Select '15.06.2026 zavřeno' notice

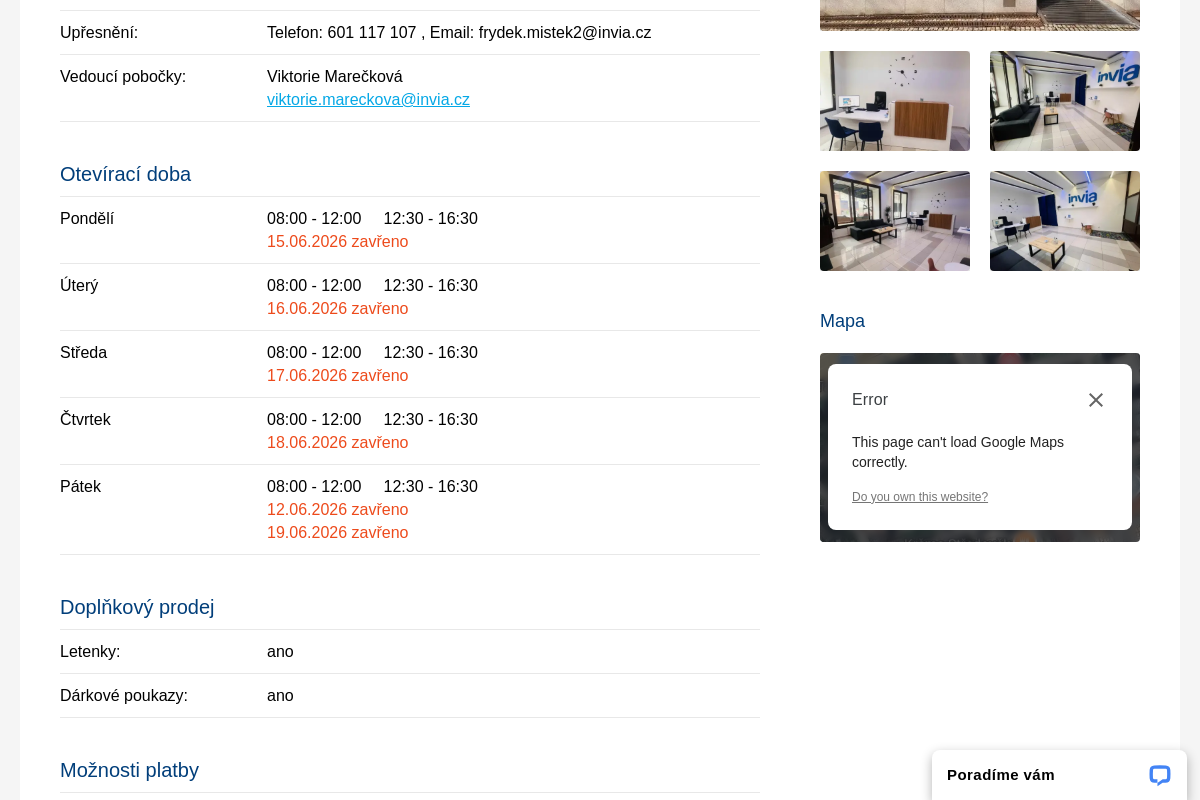(x=337, y=242)
